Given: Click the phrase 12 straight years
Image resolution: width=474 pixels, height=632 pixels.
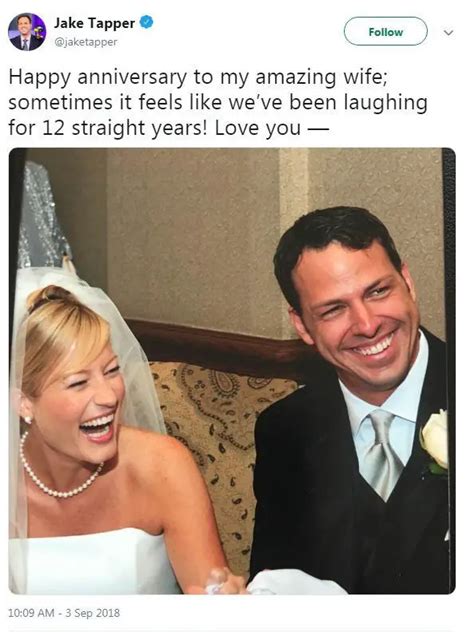Looking at the screenshot, I should [x=125, y=128].
